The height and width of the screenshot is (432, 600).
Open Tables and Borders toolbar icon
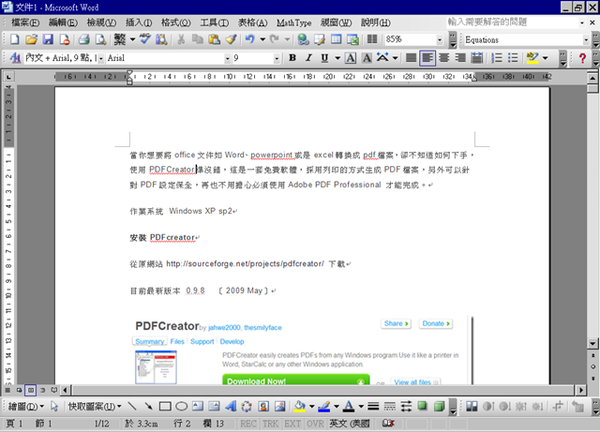(x=320, y=39)
